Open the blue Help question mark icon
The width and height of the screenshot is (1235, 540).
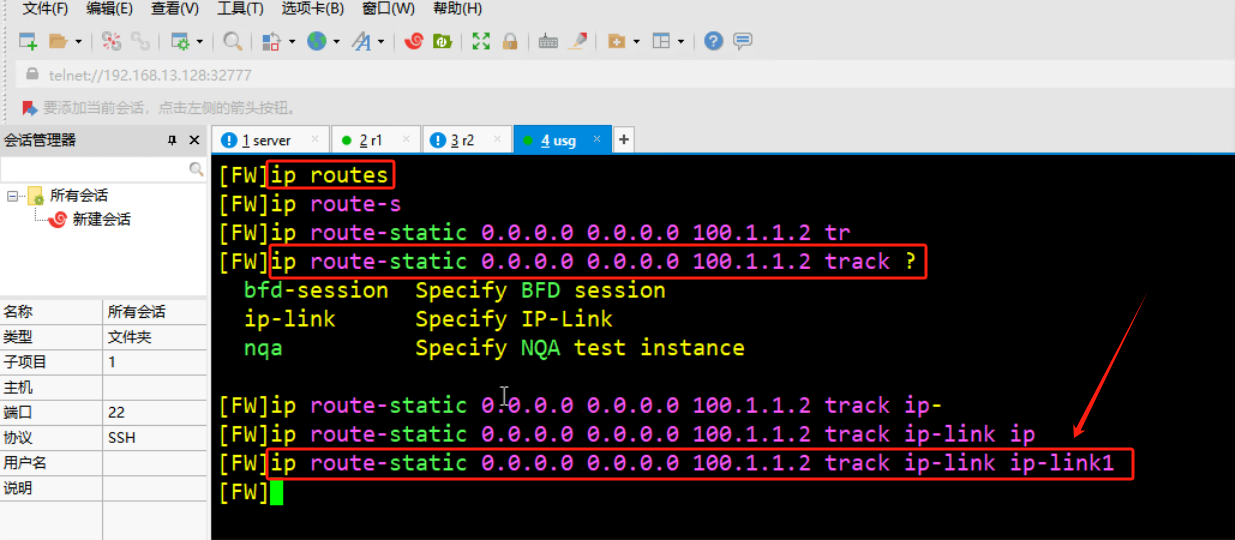(713, 41)
